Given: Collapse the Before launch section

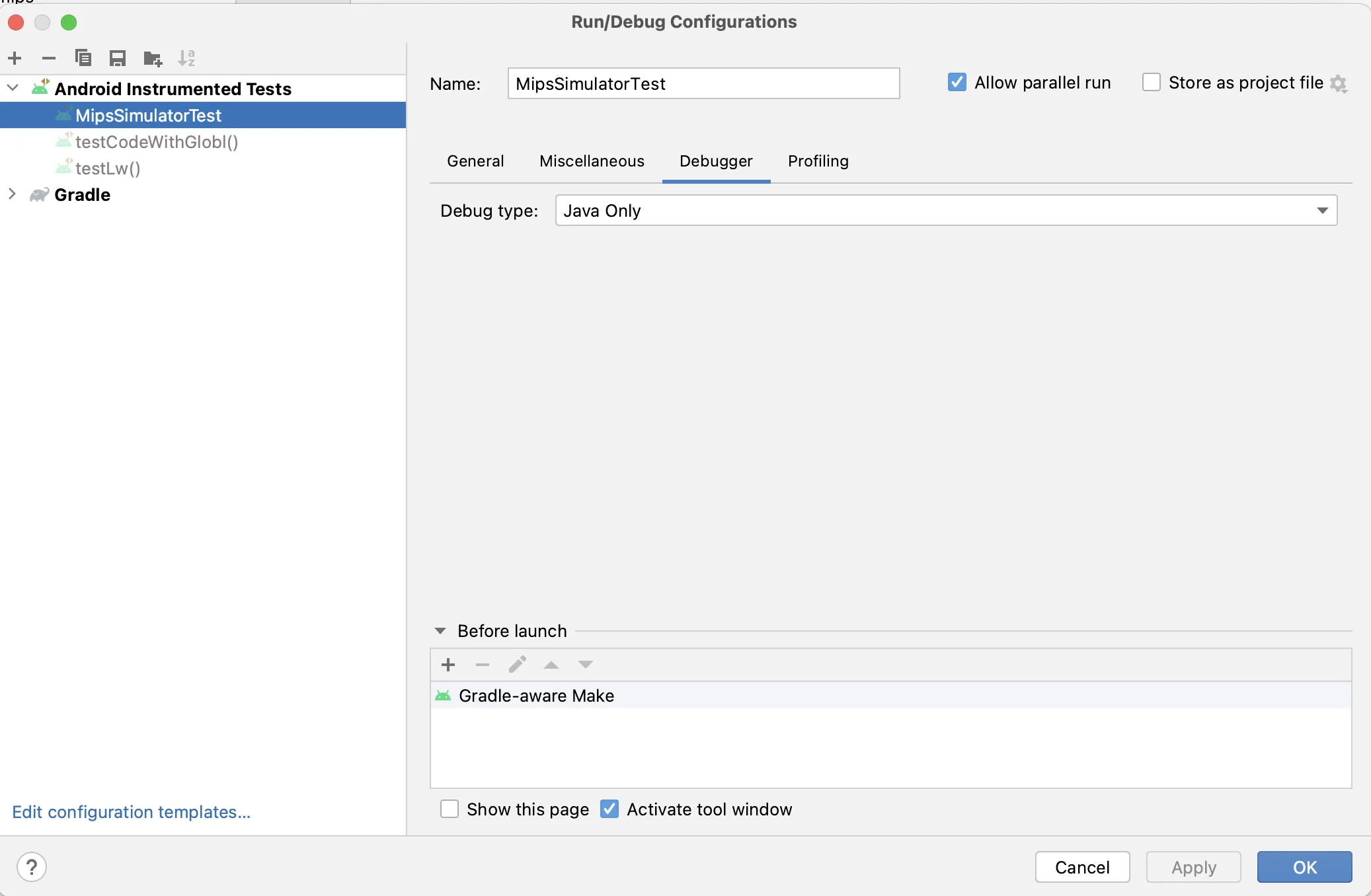Looking at the screenshot, I should click(440, 631).
